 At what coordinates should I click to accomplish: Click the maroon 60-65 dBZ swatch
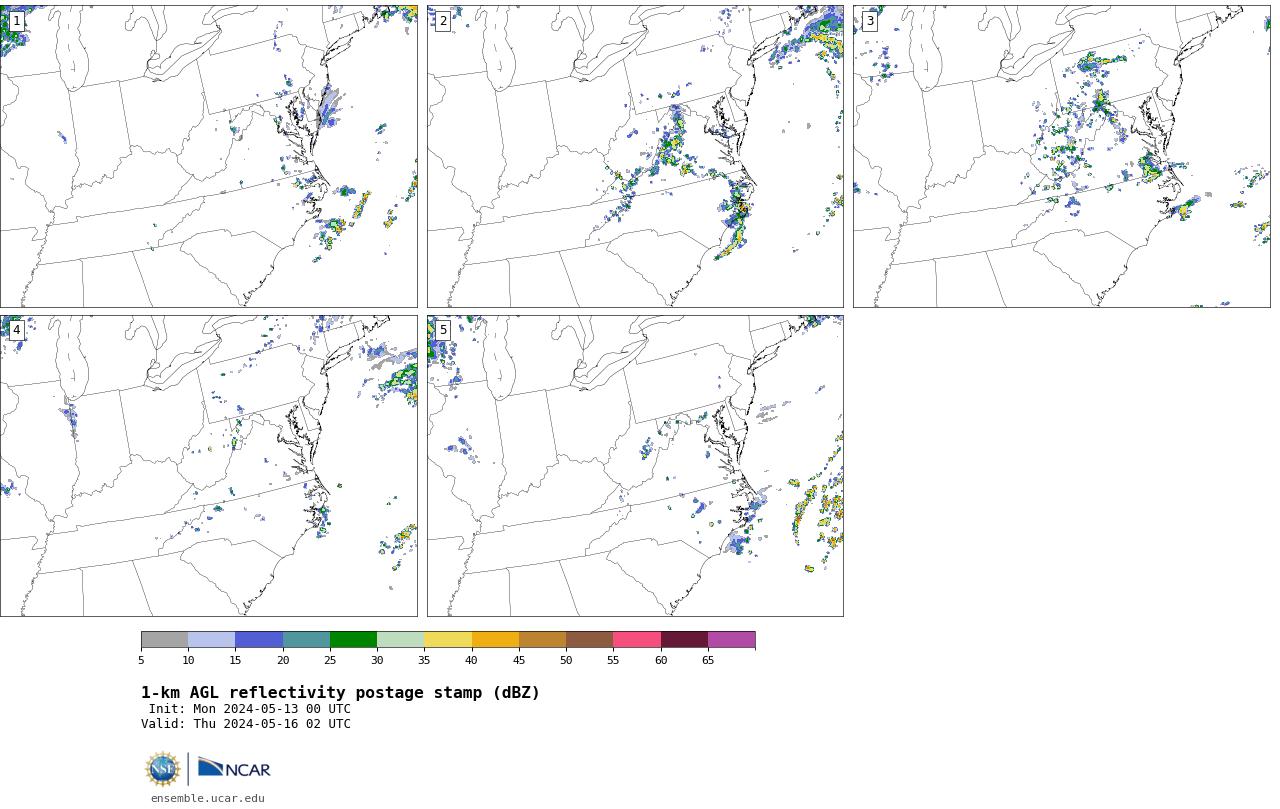[x=684, y=640]
